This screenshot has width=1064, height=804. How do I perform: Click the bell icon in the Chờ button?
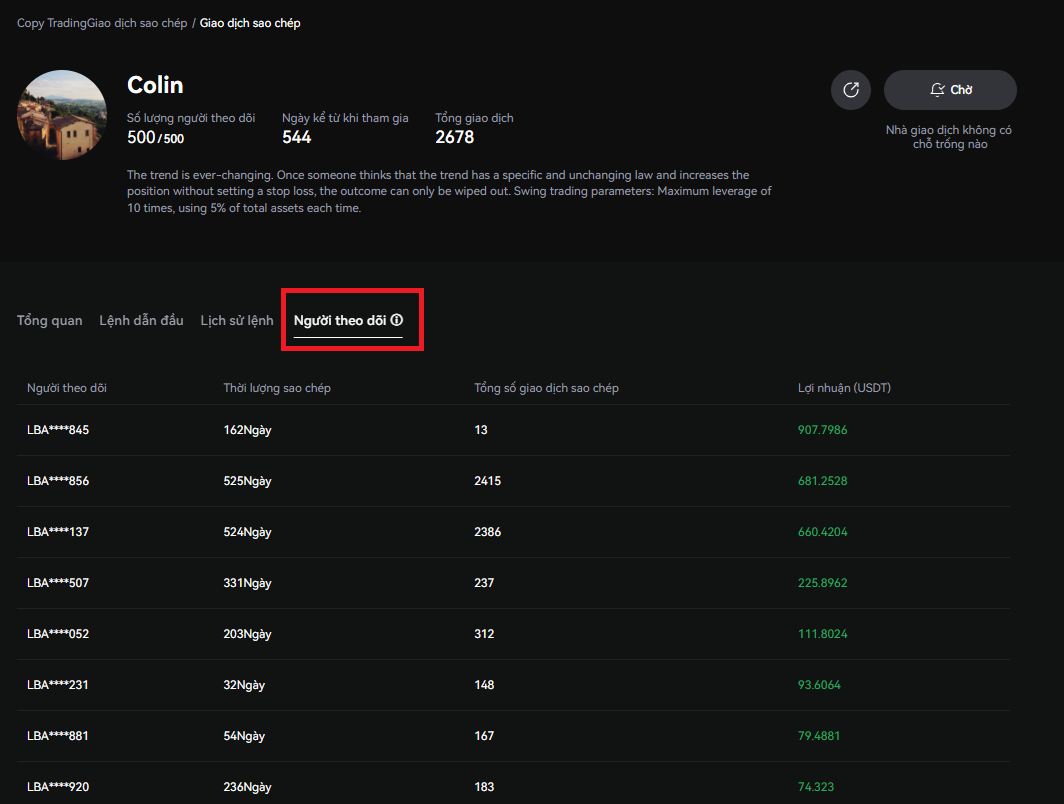[936, 90]
